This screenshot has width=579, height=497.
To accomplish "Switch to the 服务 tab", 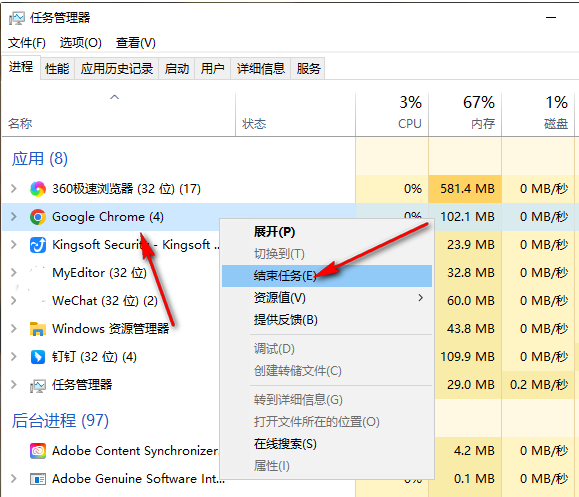I will coord(308,69).
